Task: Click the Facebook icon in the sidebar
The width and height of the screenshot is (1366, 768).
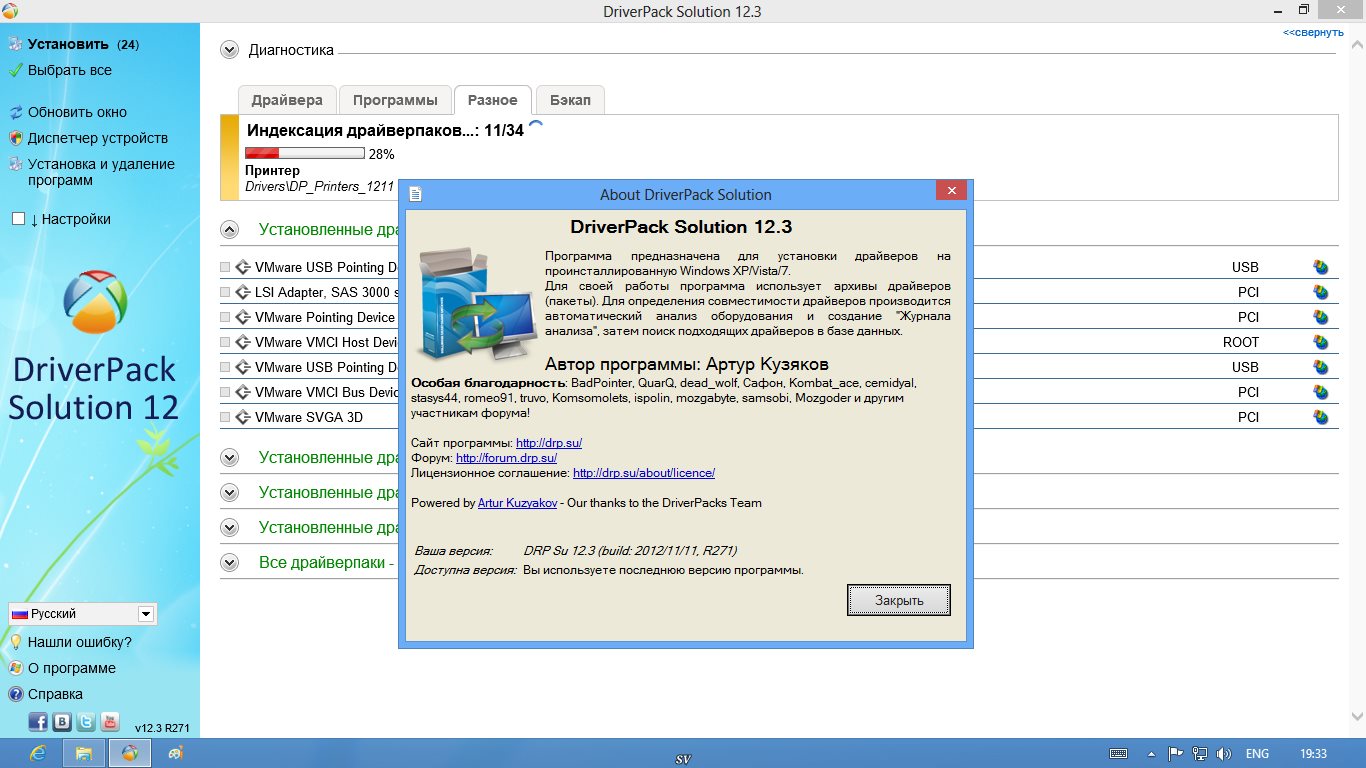Action: pyautogui.click(x=38, y=722)
